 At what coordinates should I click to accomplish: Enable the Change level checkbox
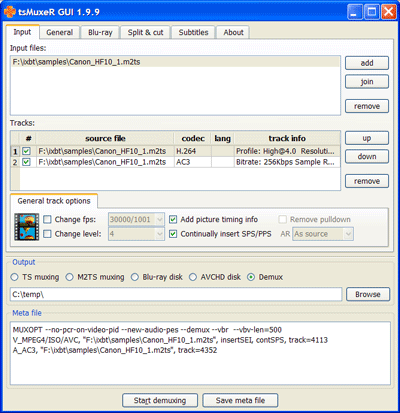click(47, 234)
